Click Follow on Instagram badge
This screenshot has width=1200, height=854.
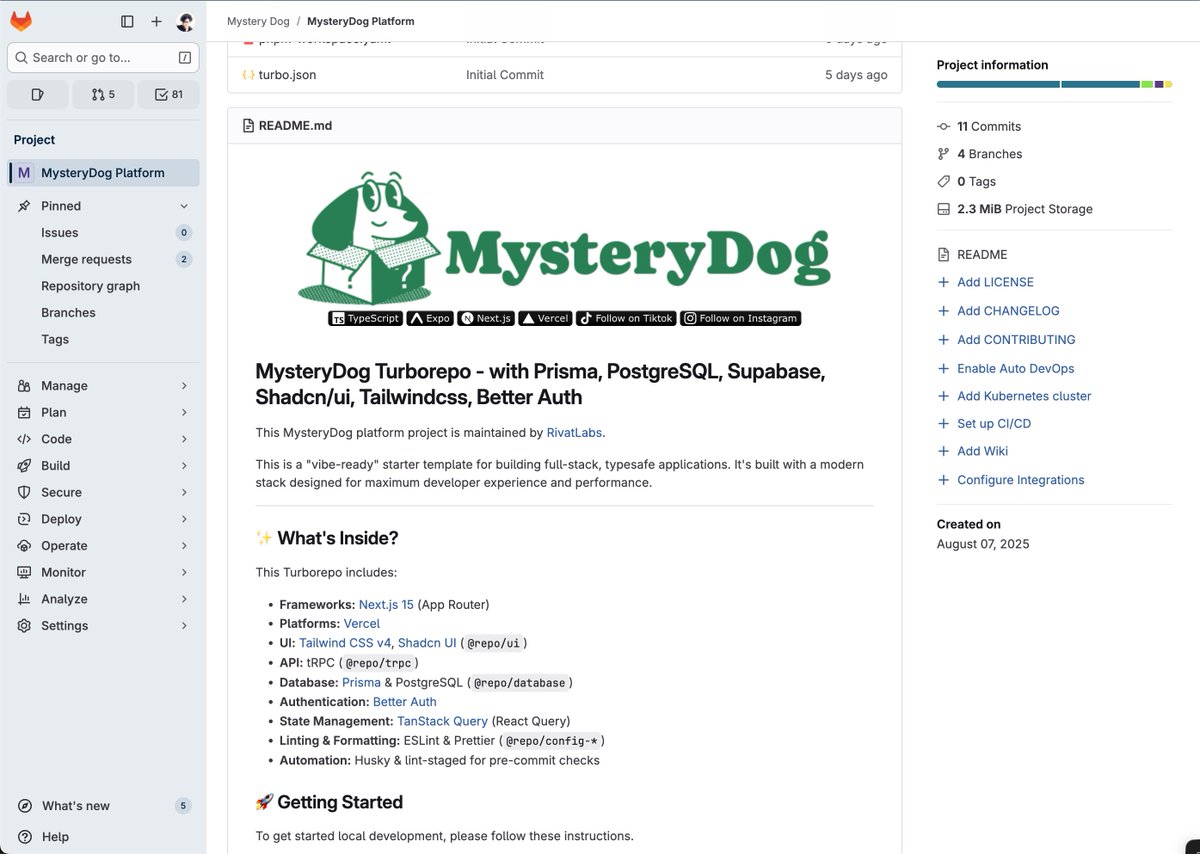tap(740, 318)
